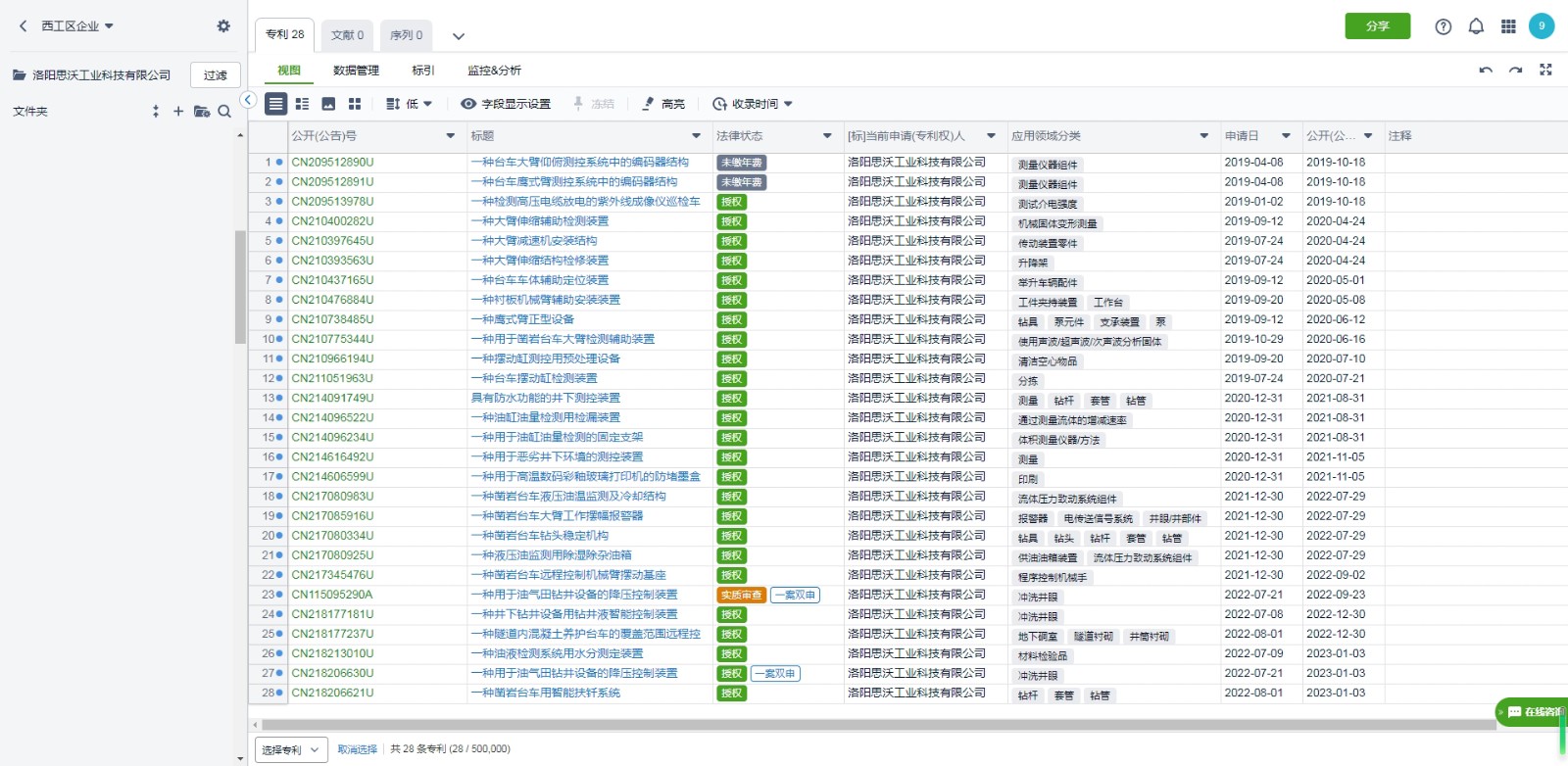Click the disabled freeze pin button
Image resolution: width=1568 pixels, height=766 pixels.
(x=594, y=104)
